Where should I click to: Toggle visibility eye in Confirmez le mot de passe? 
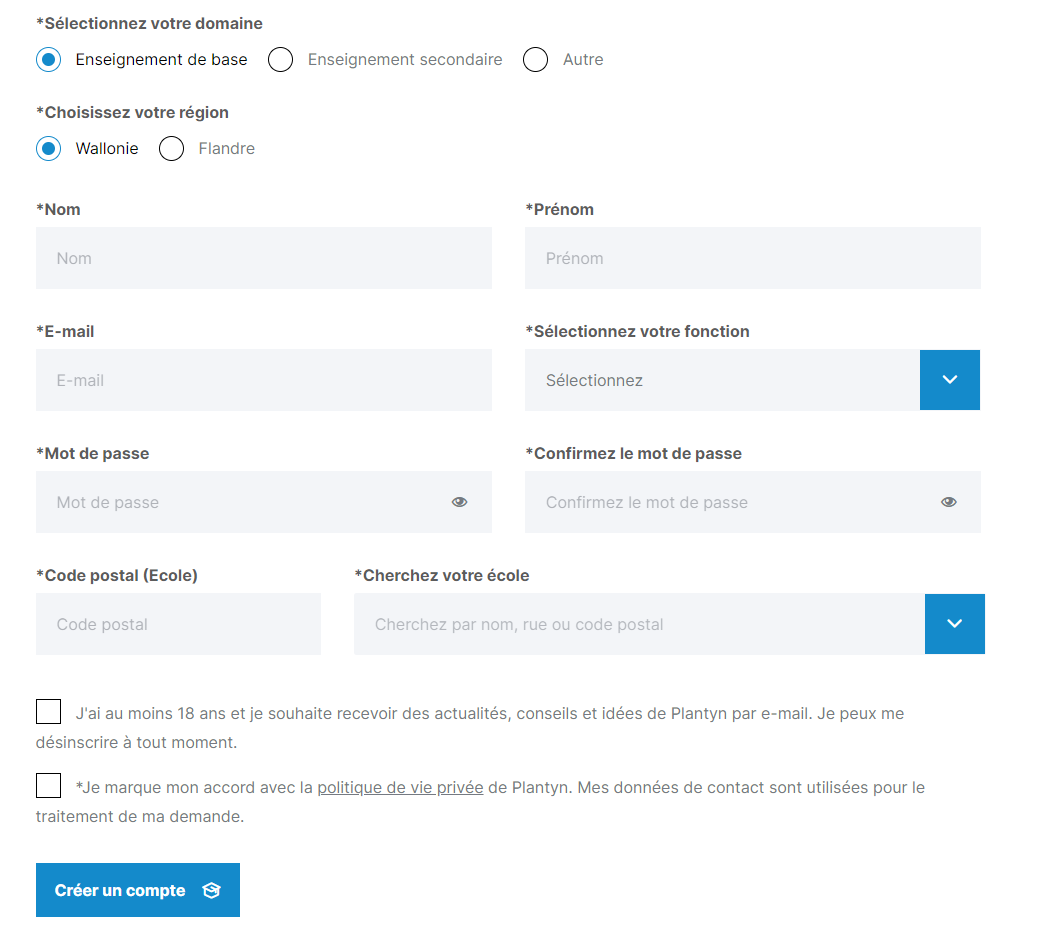coord(949,502)
